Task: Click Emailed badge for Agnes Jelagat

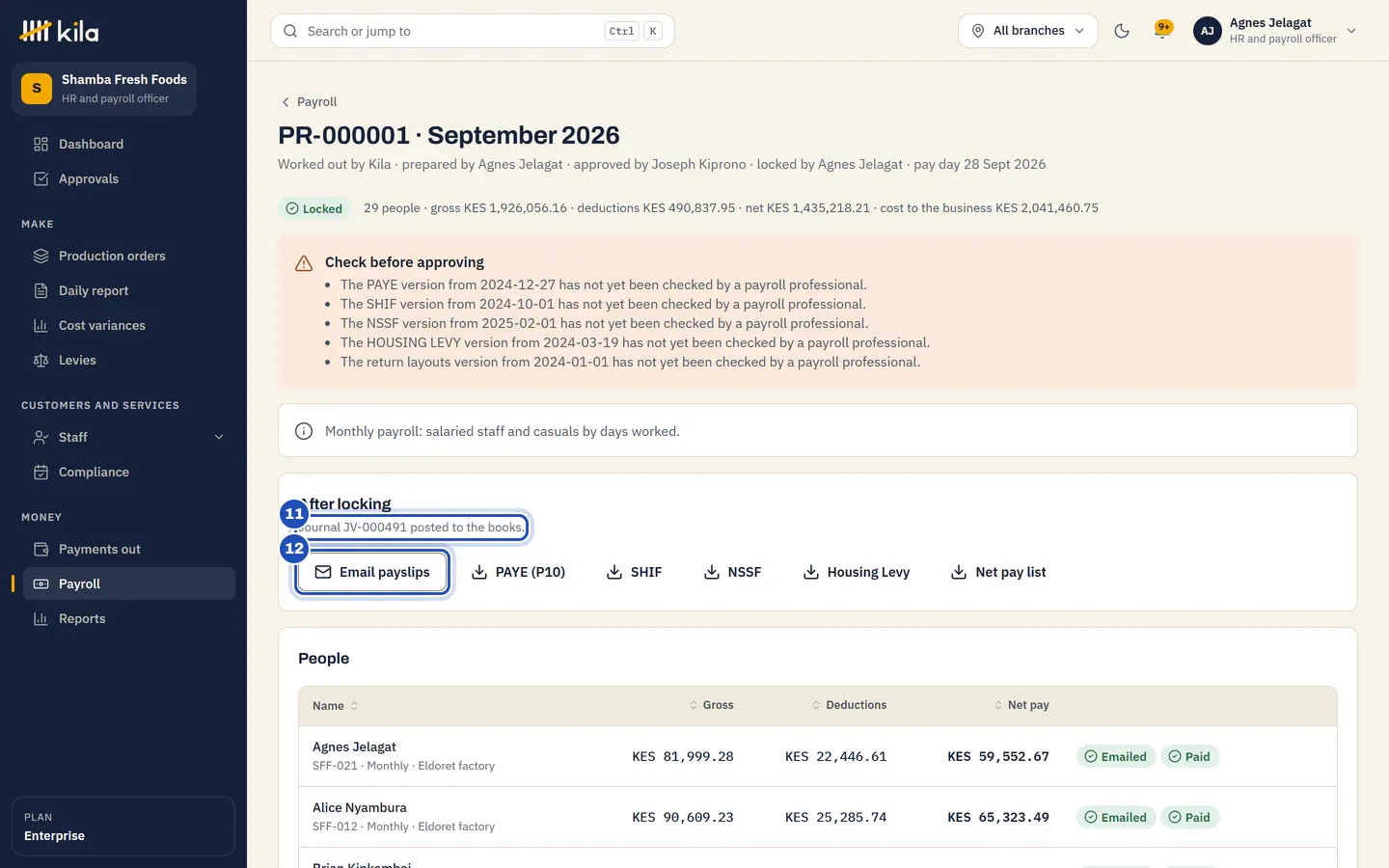Action: coord(1115,756)
